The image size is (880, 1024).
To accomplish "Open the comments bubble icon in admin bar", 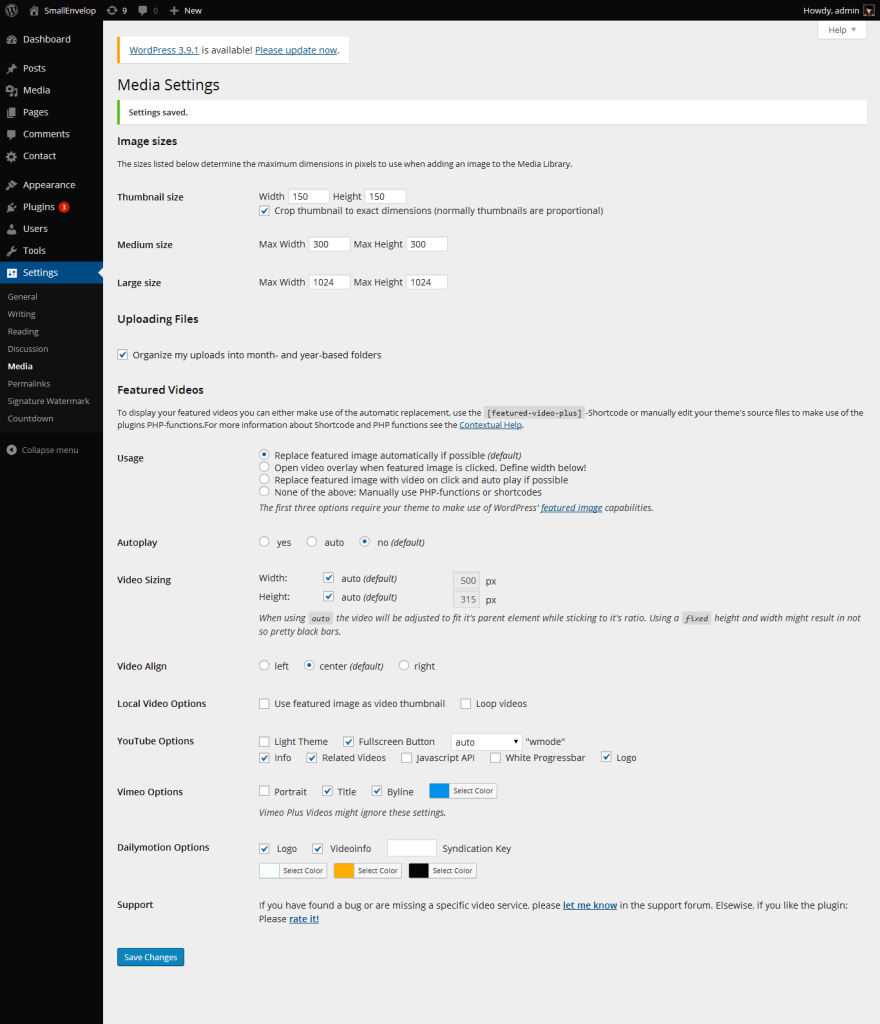I will 143,10.
